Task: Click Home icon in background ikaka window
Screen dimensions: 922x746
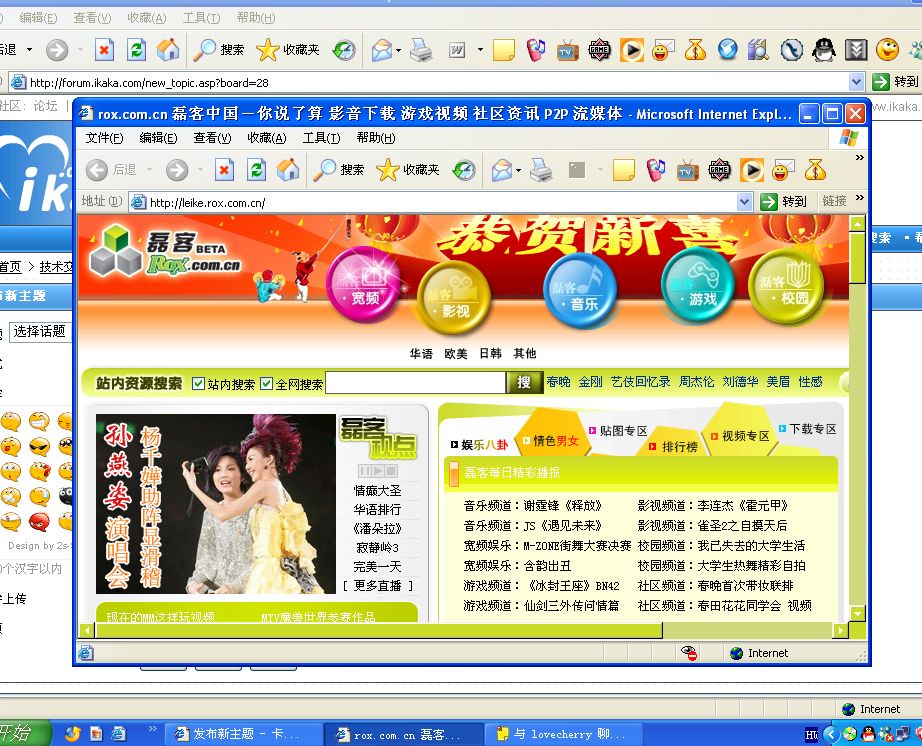Action: click(x=168, y=50)
